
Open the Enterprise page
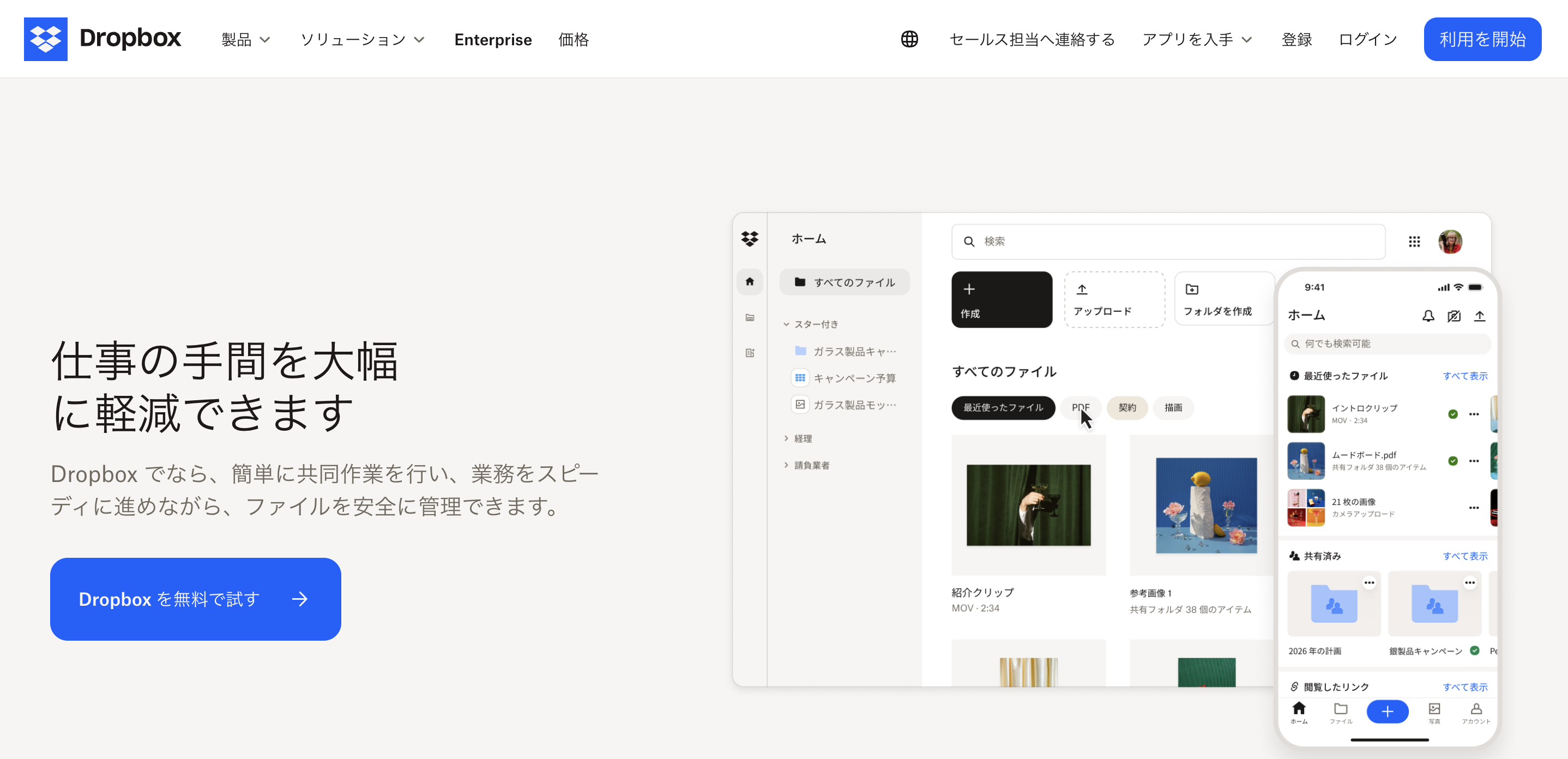pos(492,40)
